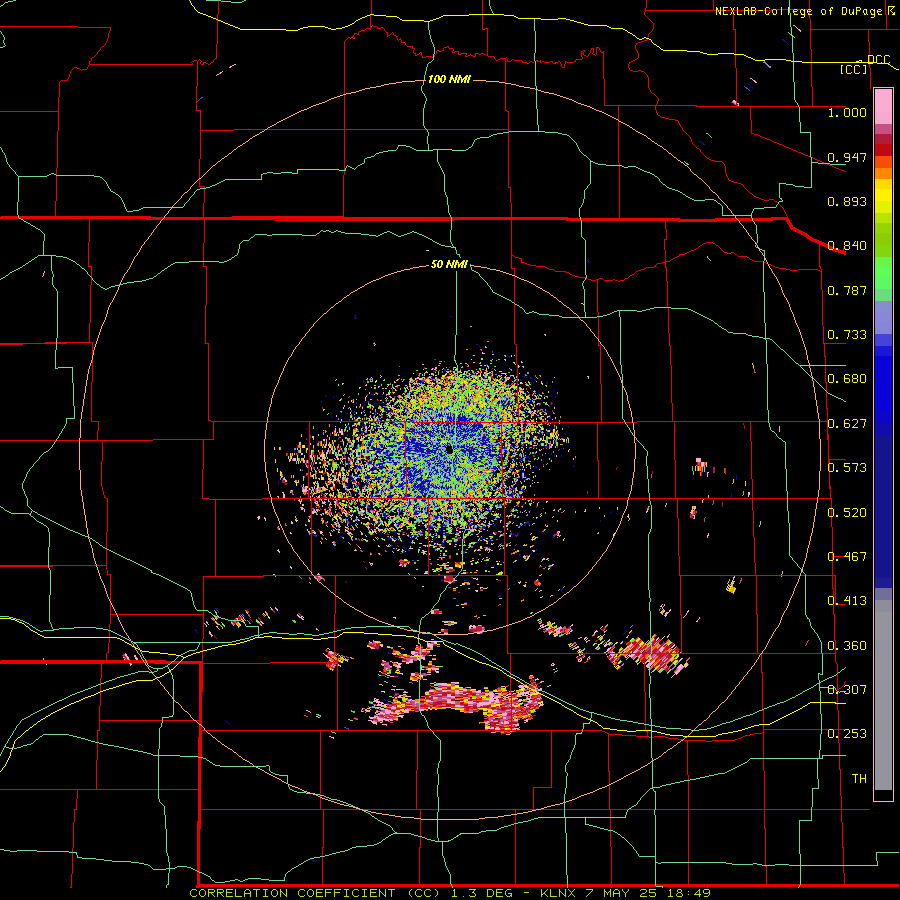This screenshot has height=900, width=900.
Task: Pick the gray swatch on the color bar
Action: click(883, 695)
